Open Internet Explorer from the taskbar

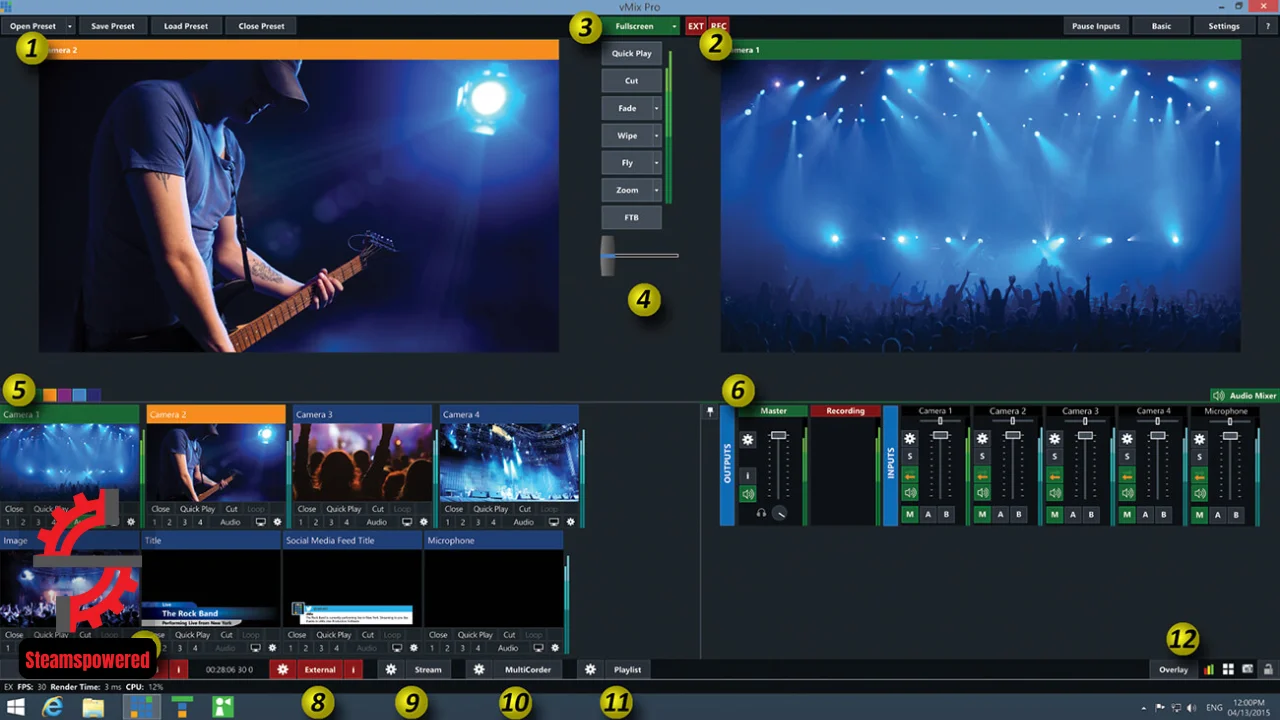coord(51,707)
